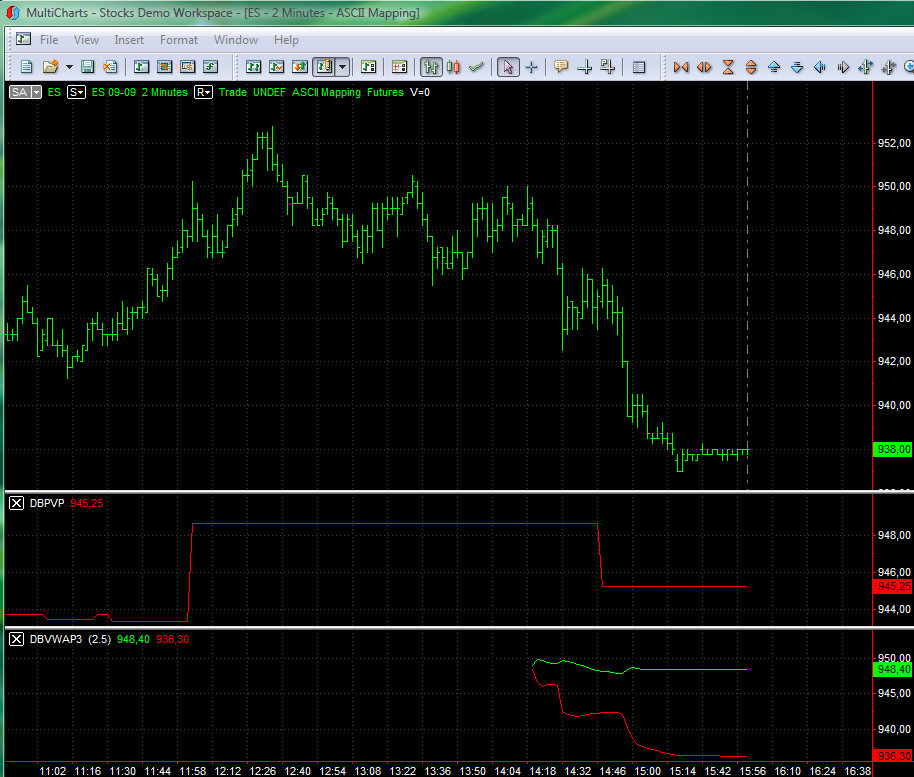This screenshot has height=777, width=914.
Task: Click the compress bars horizontally icon
Action: coord(681,67)
